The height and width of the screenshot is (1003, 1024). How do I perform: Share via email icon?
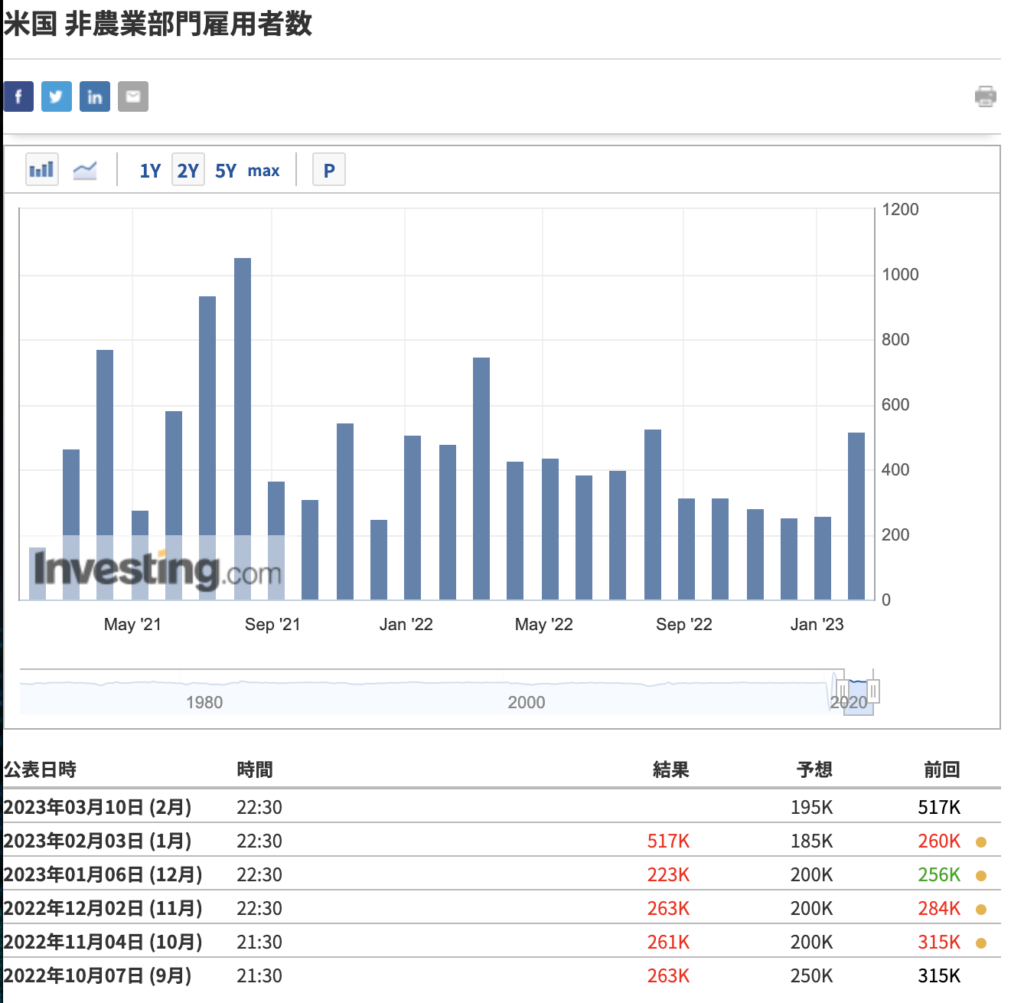click(133, 97)
